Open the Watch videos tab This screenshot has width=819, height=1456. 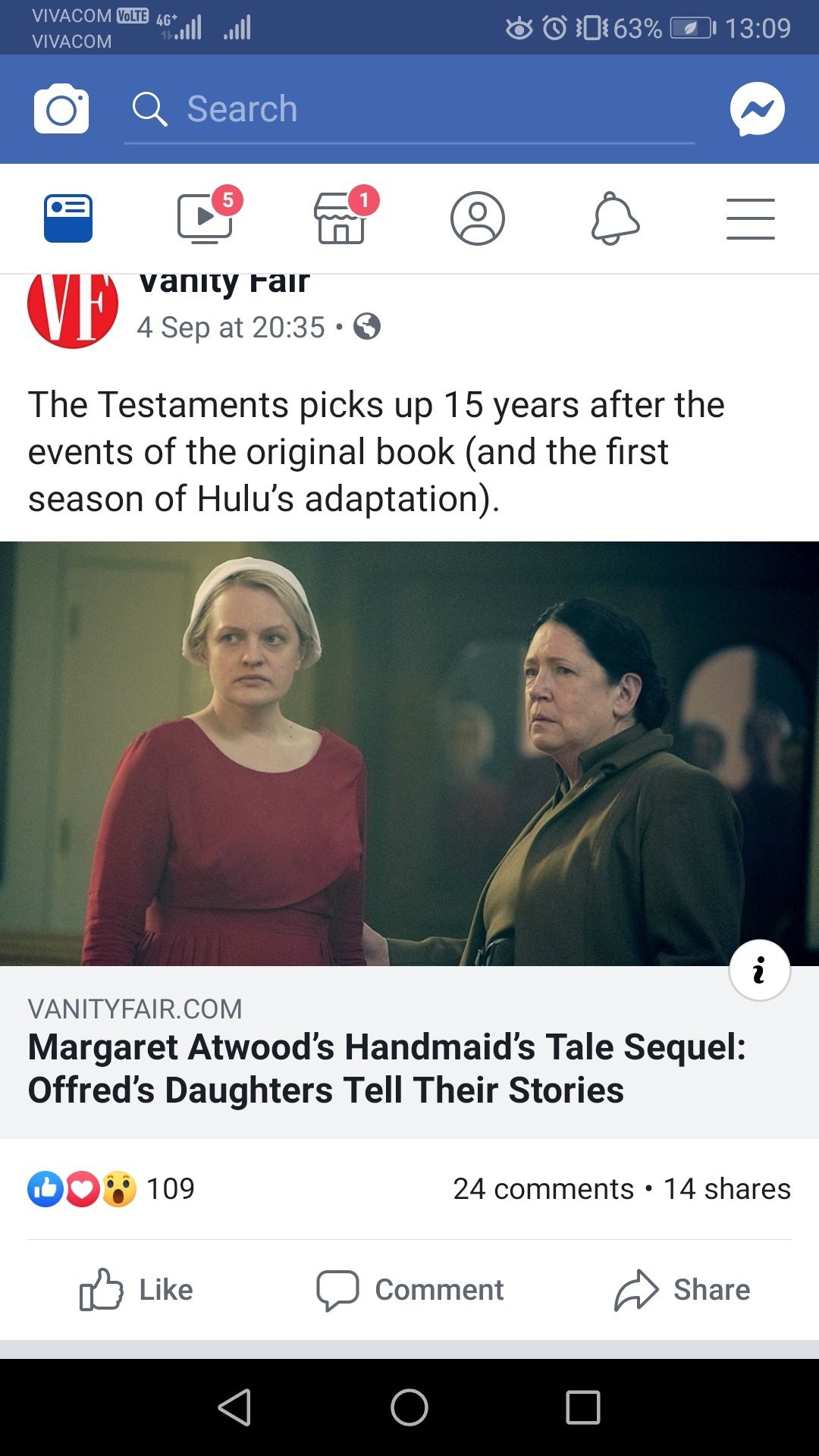(x=206, y=218)
